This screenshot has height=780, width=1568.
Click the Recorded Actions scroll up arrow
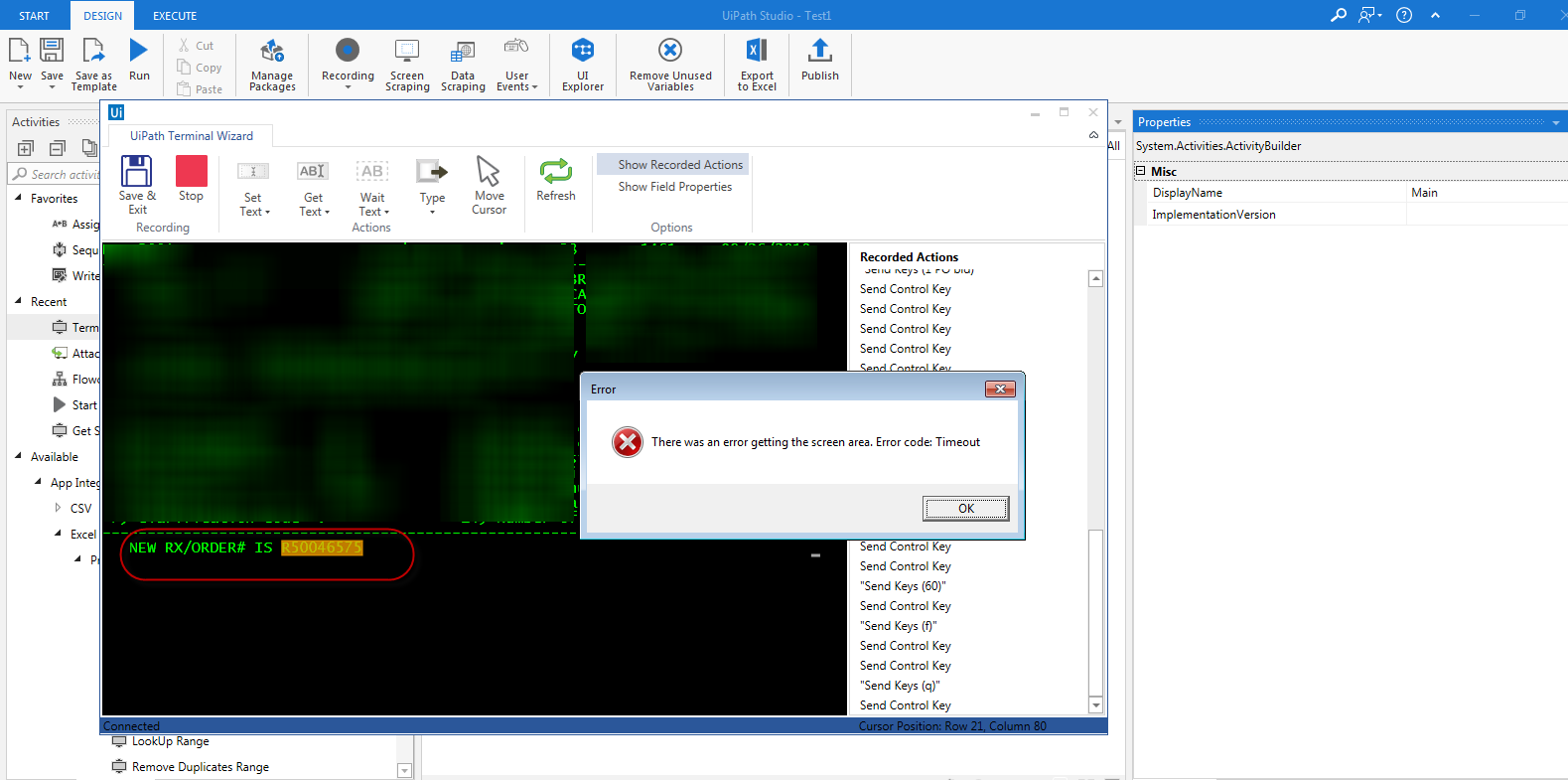click(x=1095, y=278)
